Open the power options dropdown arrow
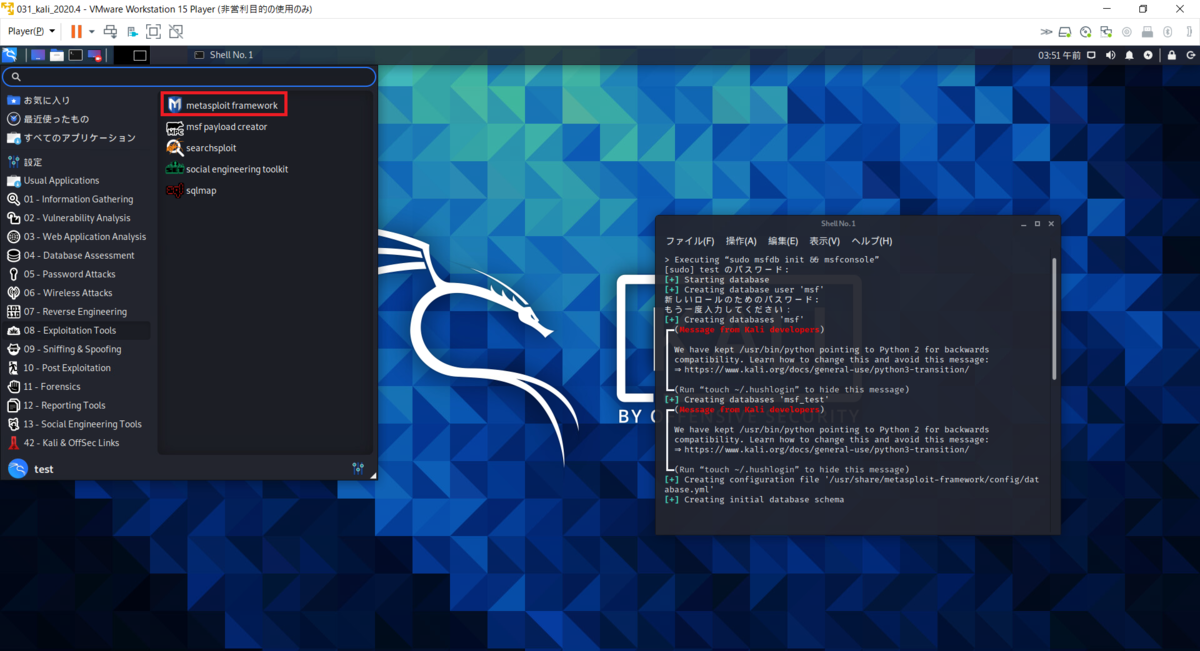The width and height of the screenshot is (1200, 651). tap(91, 32)
